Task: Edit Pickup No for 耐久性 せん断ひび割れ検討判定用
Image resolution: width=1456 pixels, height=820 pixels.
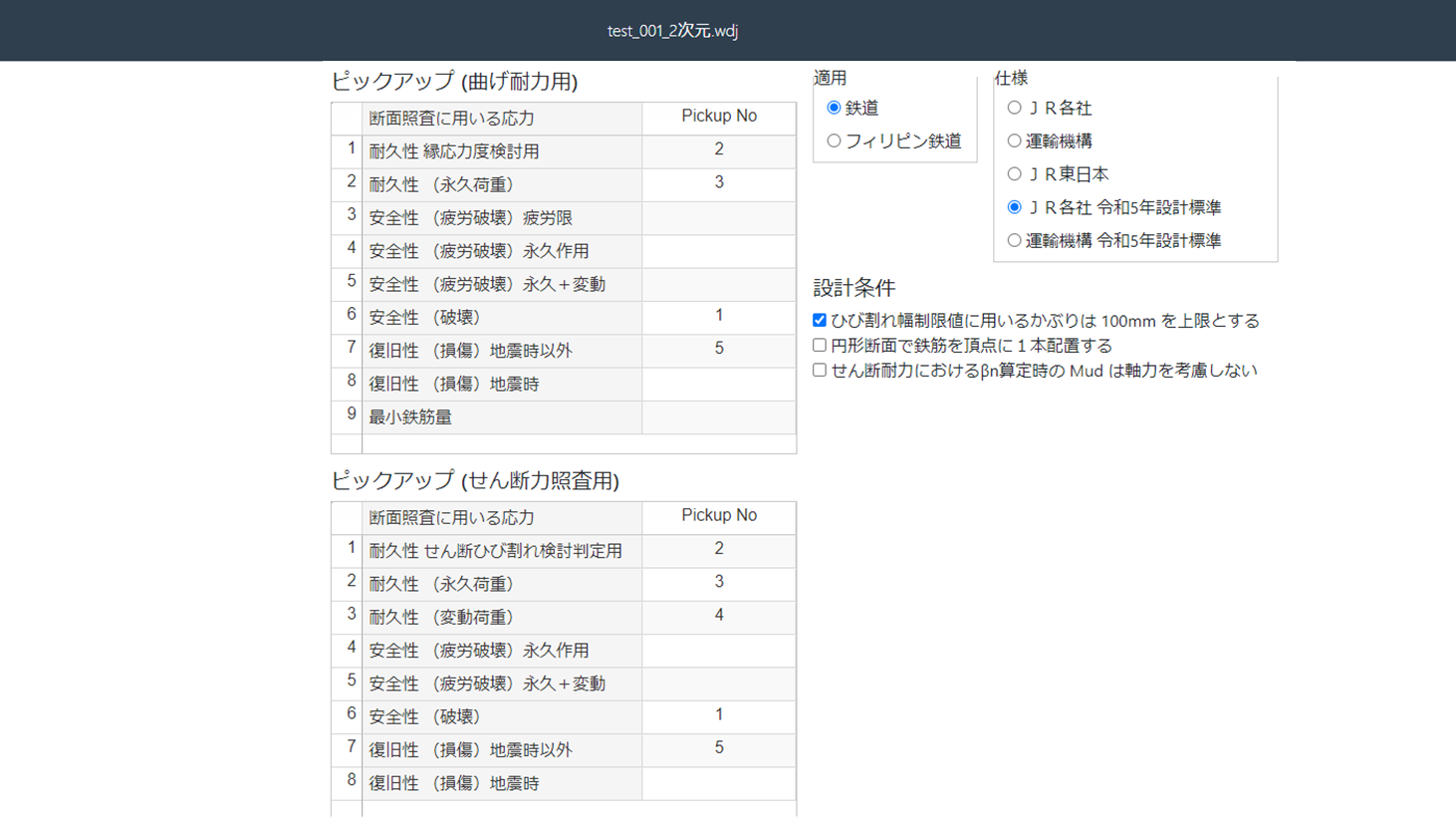Action: coord(719,551)
